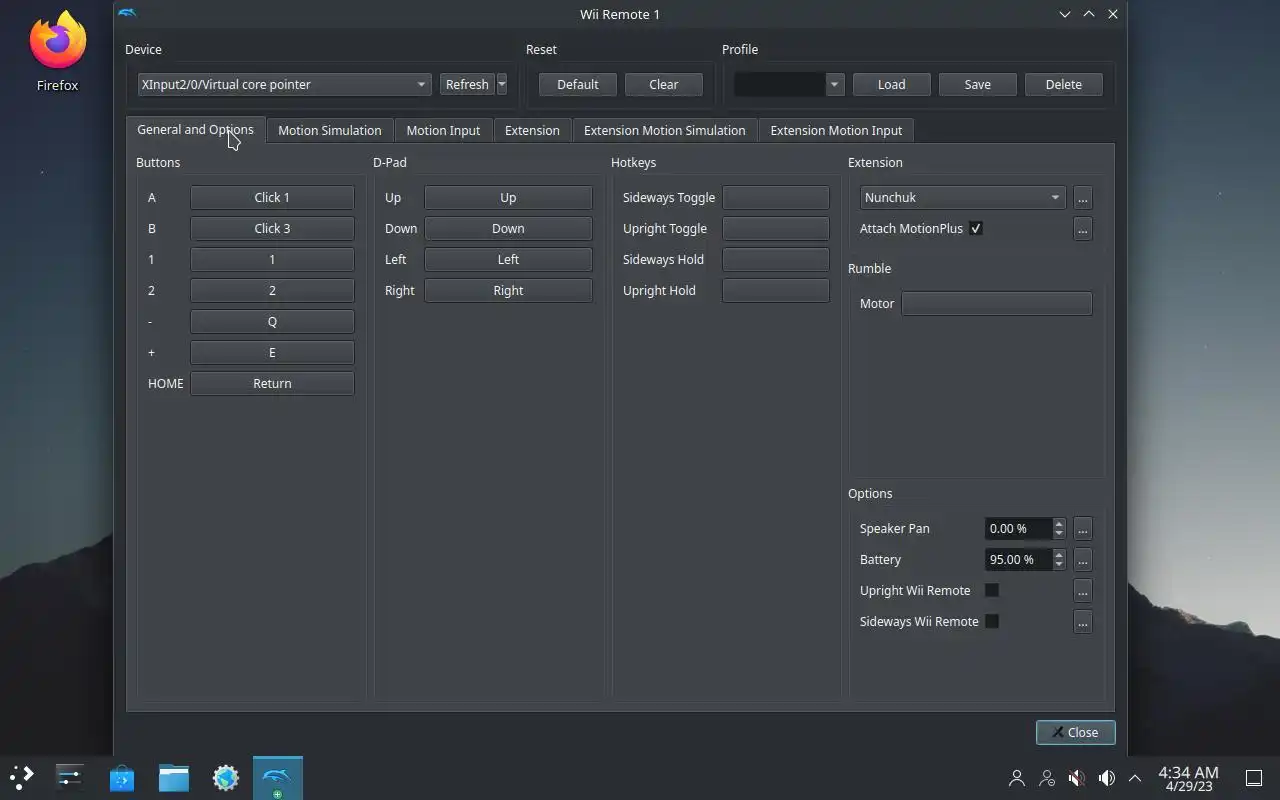Rebind the D-Pad Right mapping

point(508,291)
